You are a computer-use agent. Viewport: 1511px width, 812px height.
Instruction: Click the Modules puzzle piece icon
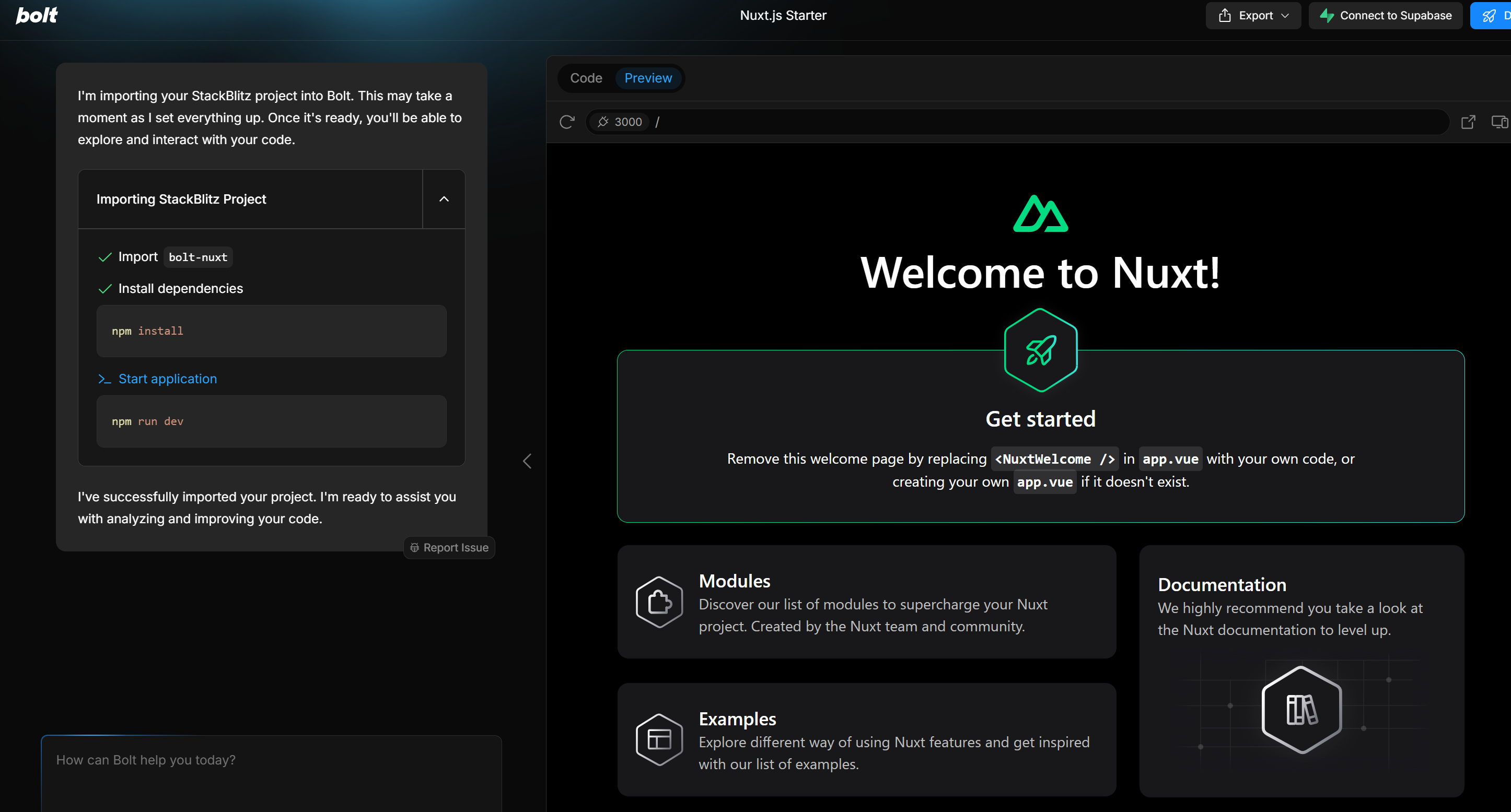coord(659,602)
